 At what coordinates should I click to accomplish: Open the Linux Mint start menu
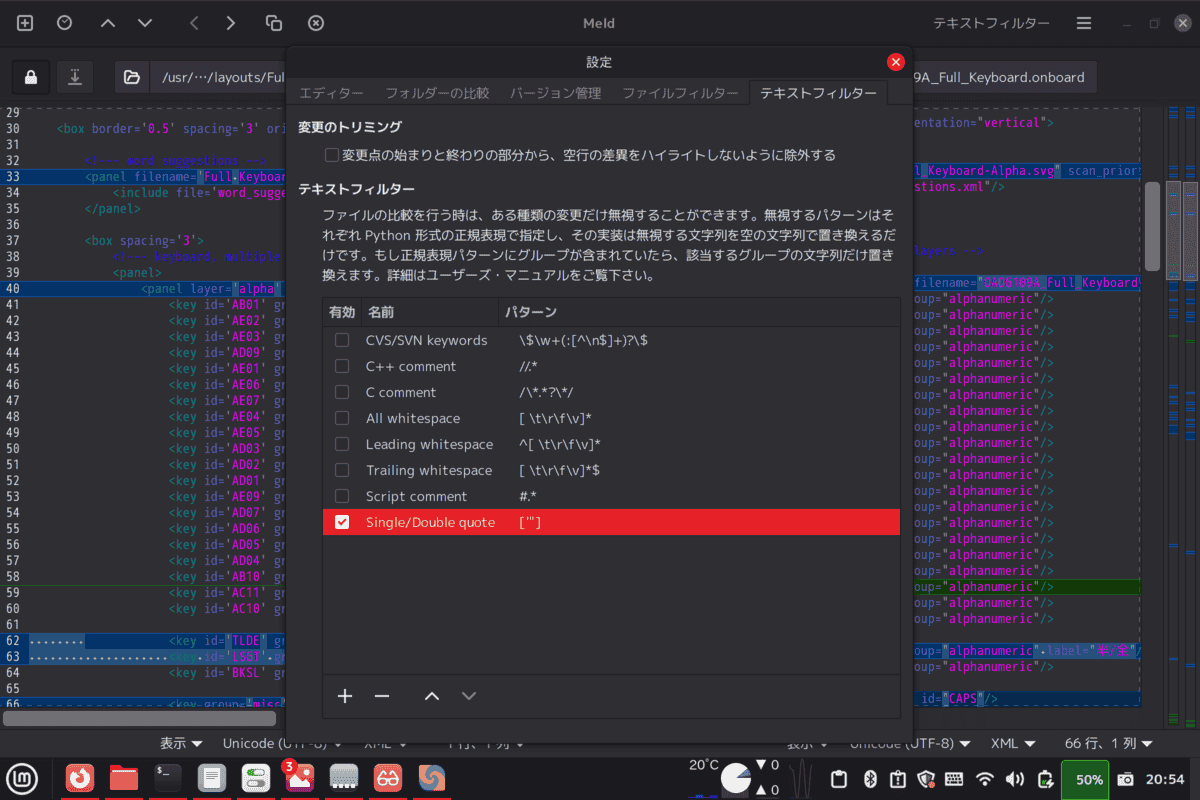tap(22, 777)
